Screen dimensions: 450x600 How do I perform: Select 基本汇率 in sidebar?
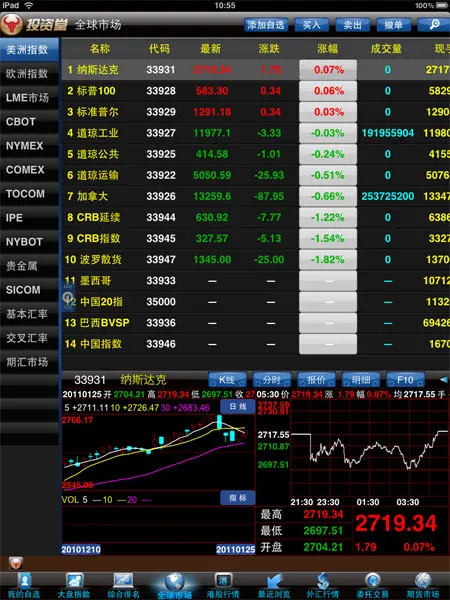click(x=29, y=314)
